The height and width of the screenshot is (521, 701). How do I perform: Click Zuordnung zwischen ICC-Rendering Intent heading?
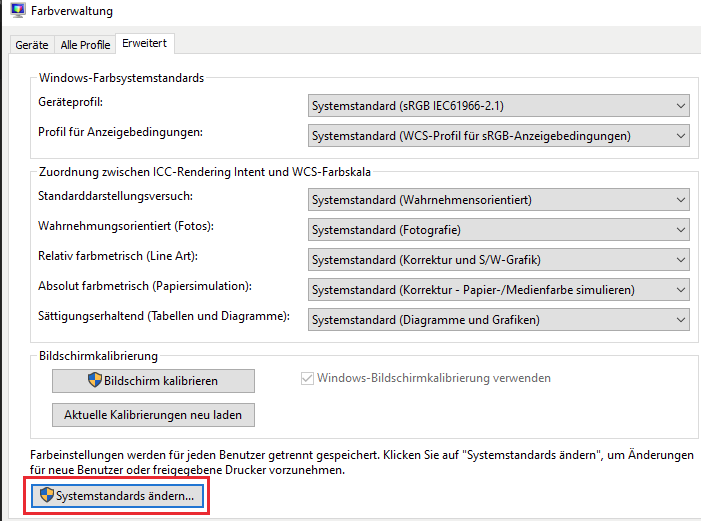click(x=205, y=172)
